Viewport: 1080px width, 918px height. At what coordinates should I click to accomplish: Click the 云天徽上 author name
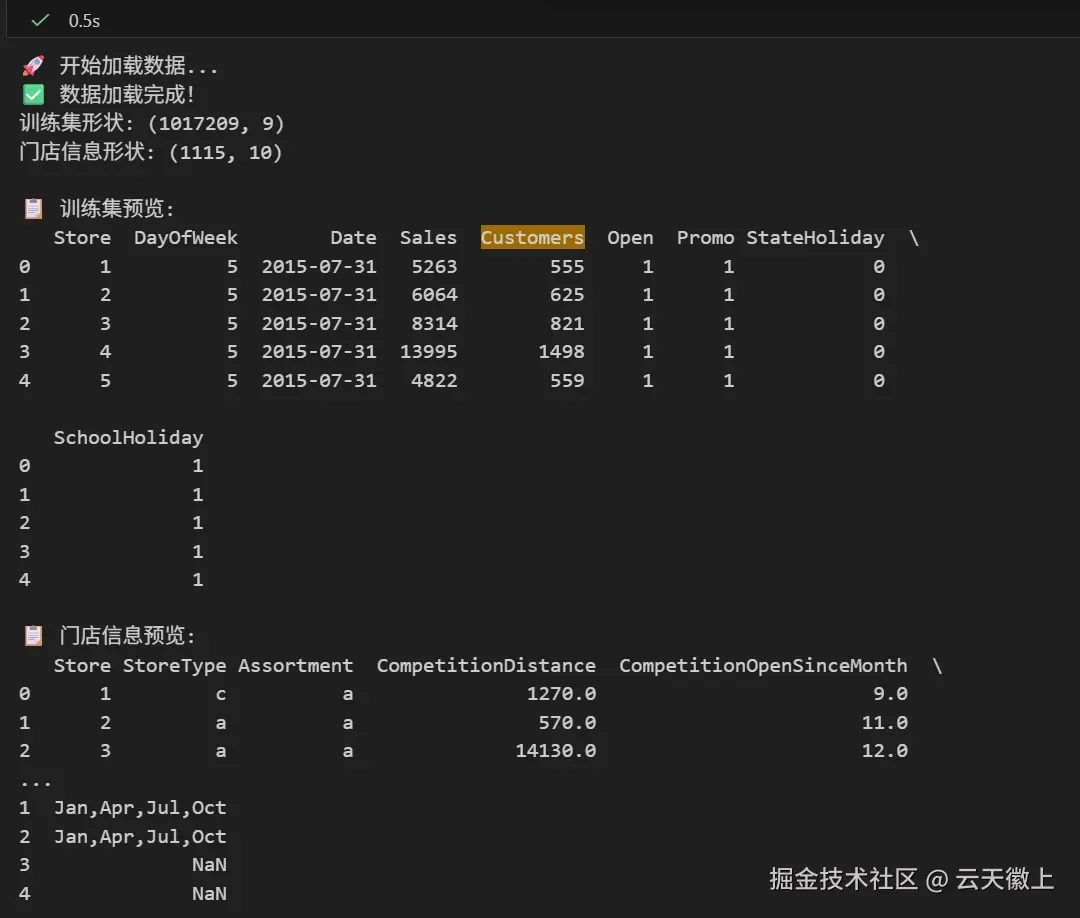(1004, 879)
